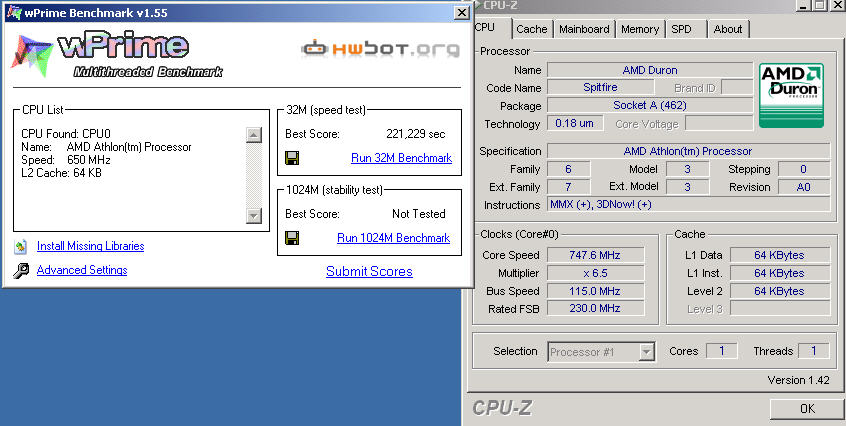Viewport: 846px width, 426px height.
Task: Switch to the Mainboard tab
Action: click(x=584, y=29)
